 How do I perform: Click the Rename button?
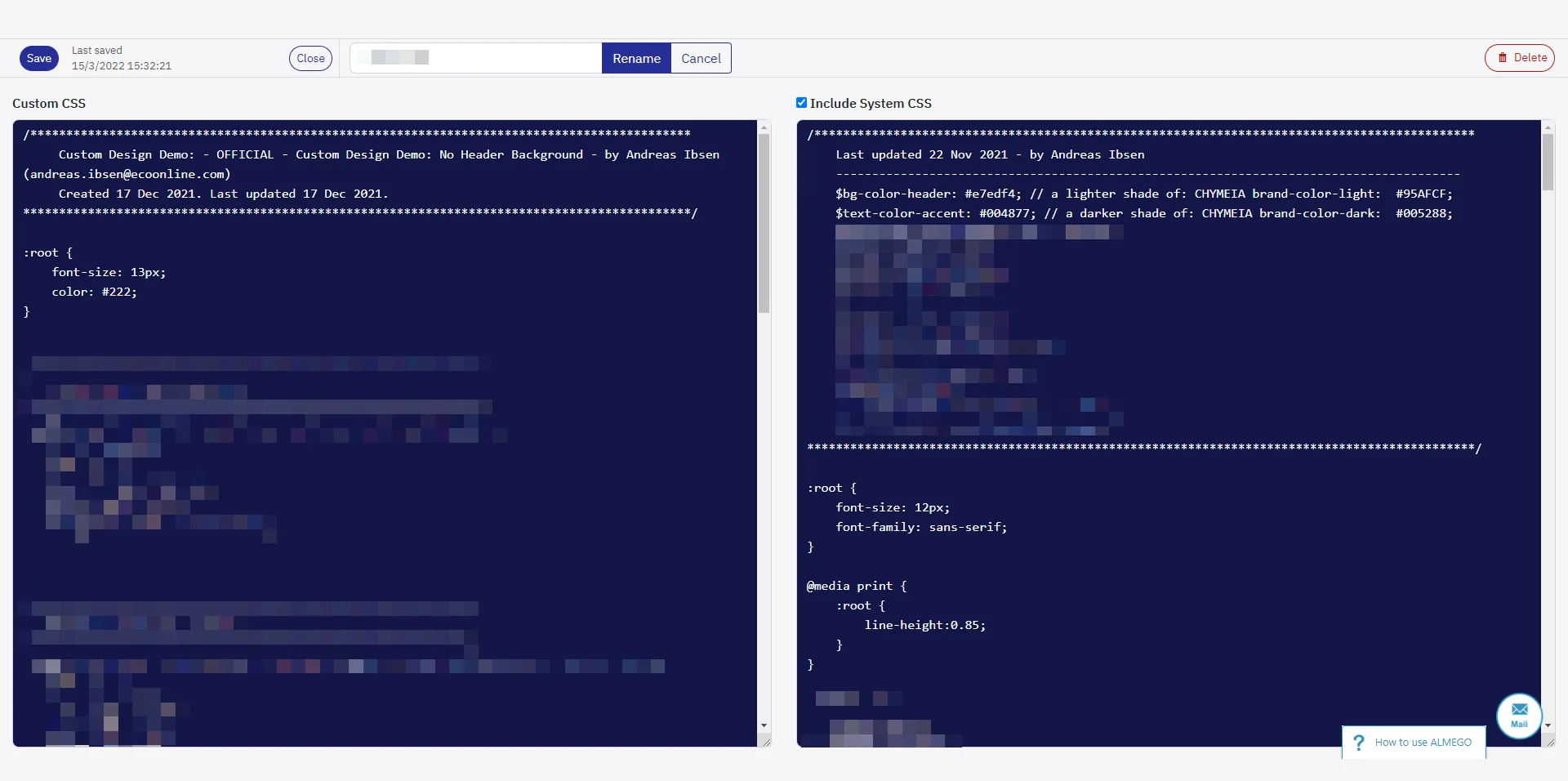(636, 58)
